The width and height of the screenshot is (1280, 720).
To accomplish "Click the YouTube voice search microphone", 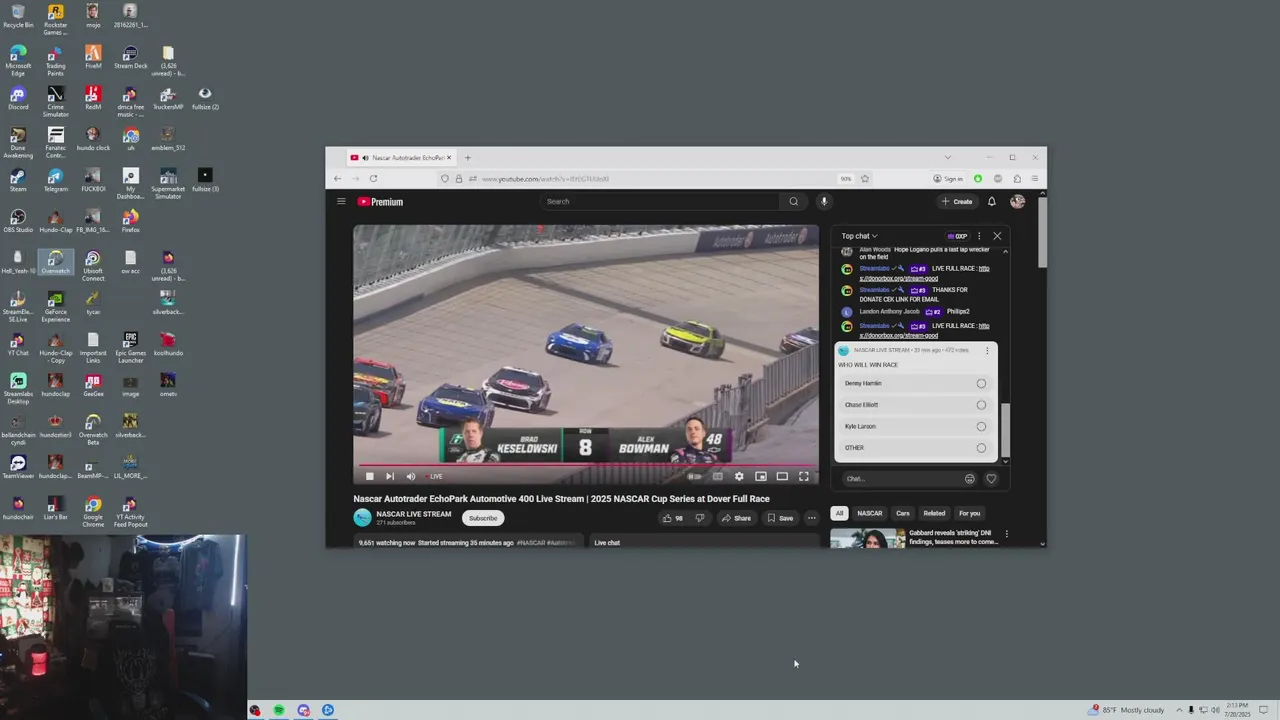I will 824,201.
